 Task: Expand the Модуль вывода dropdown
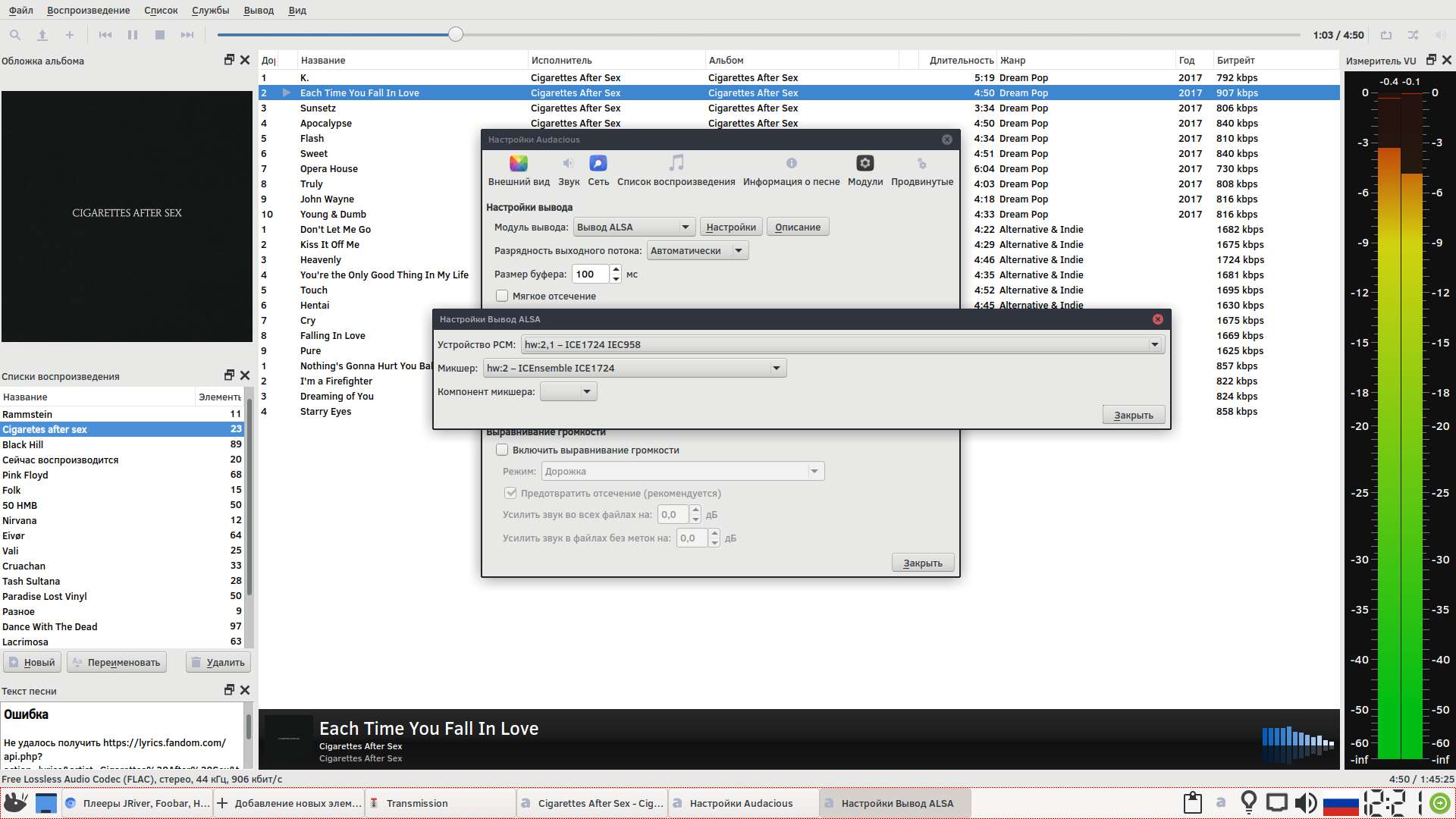(x=634, y=227)
